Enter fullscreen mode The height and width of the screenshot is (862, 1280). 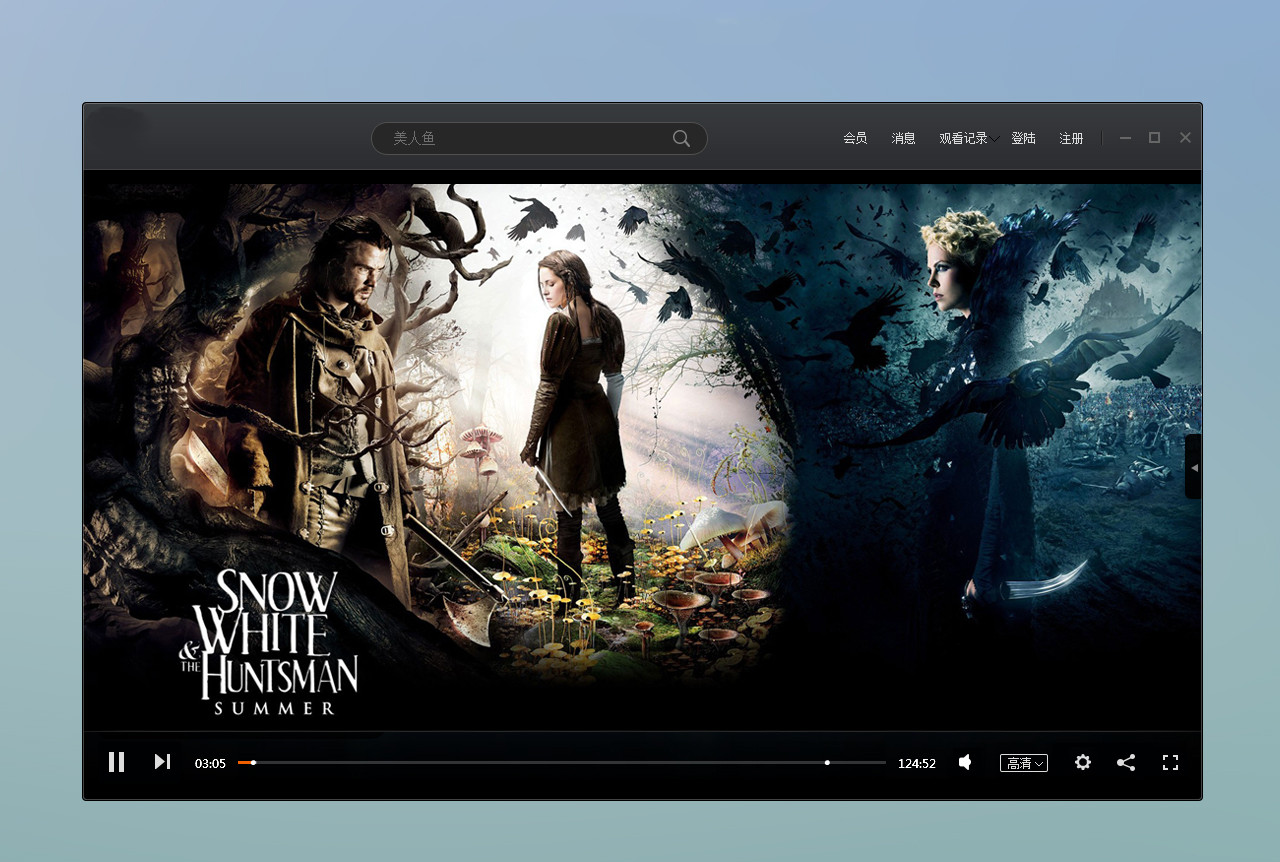[1170, 762]
